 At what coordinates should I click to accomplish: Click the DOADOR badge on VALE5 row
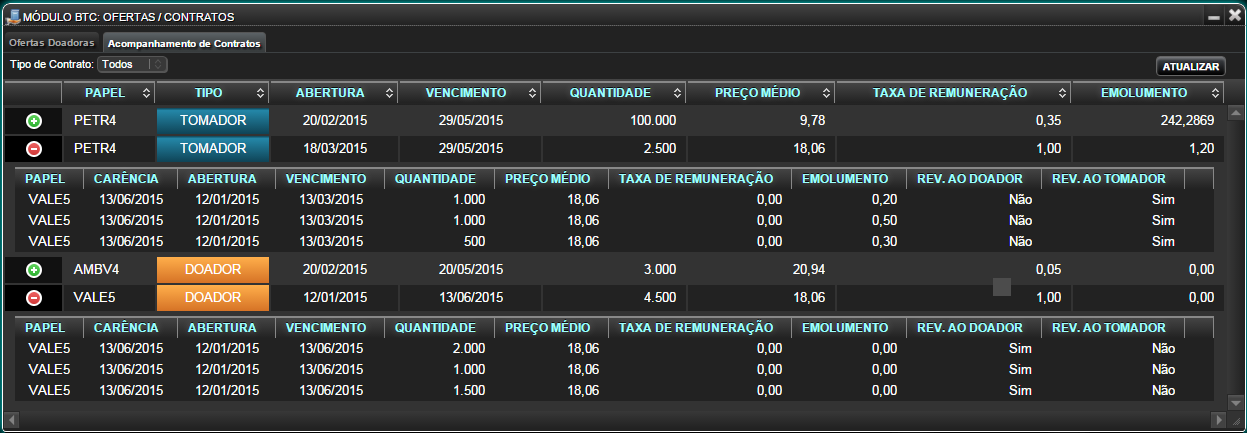coord(213,298)
